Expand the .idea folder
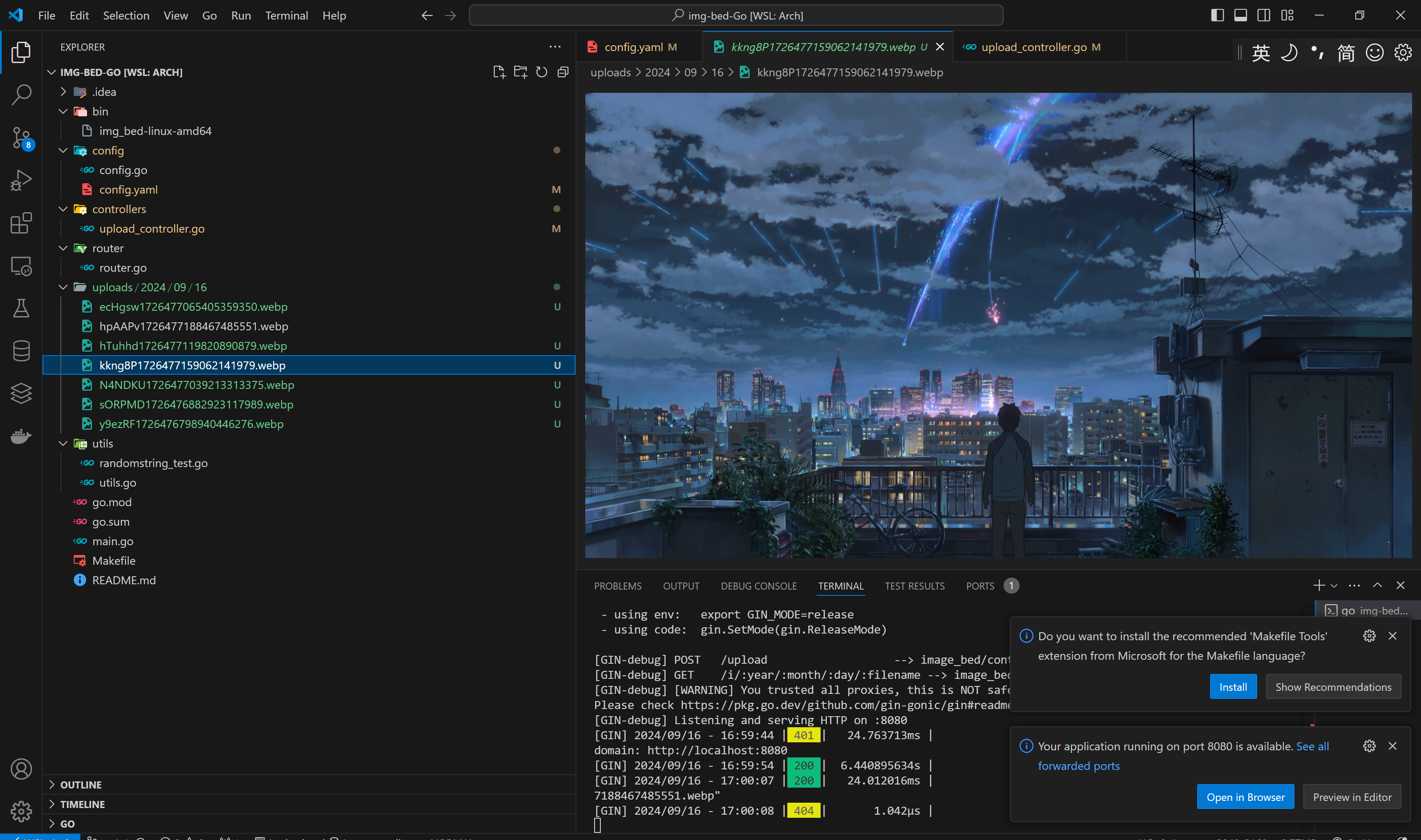The image size is (1421, 840). [103, 92]
